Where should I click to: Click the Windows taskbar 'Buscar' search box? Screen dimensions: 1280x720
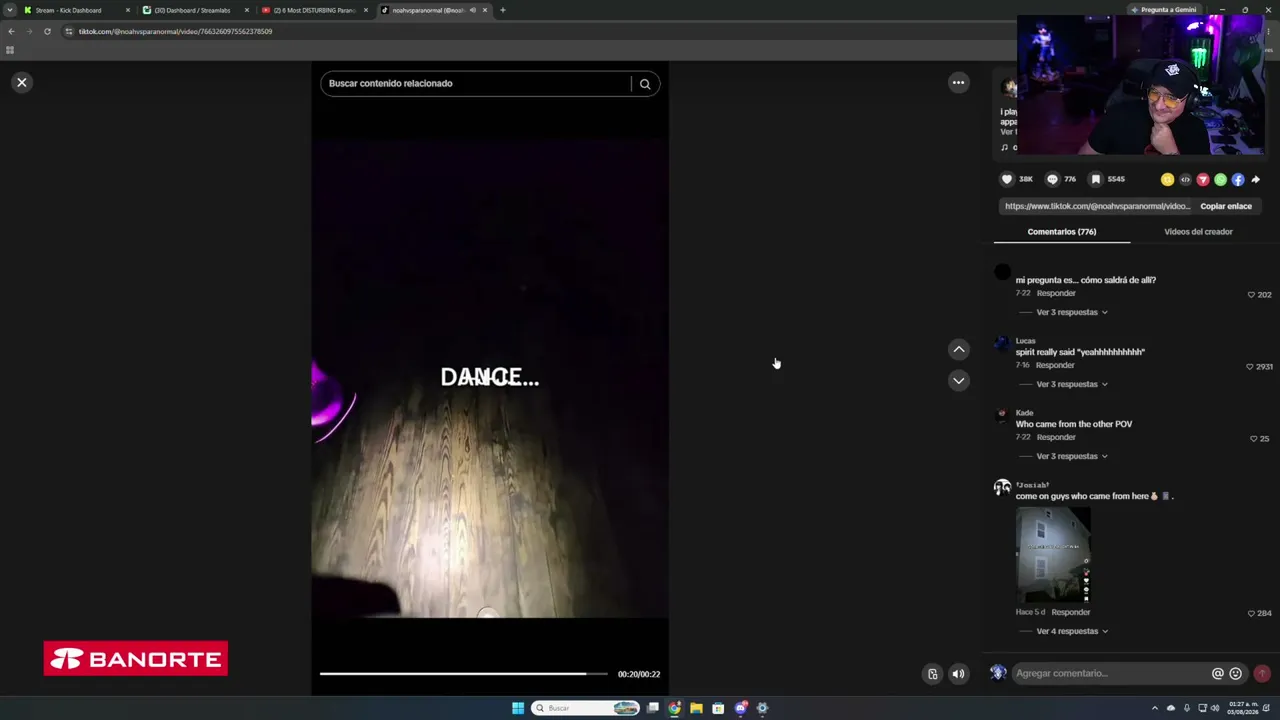tap(586, 708)
